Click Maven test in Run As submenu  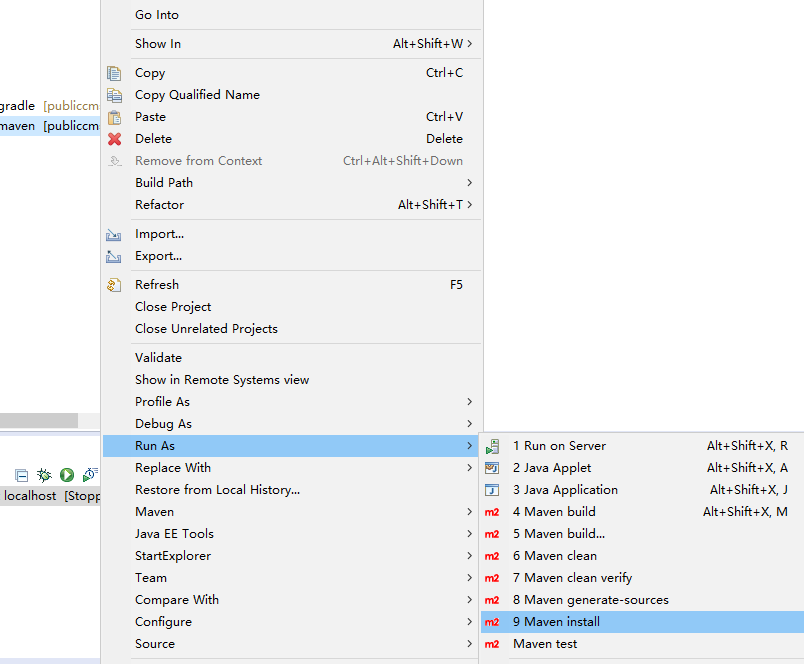(545, 644)
